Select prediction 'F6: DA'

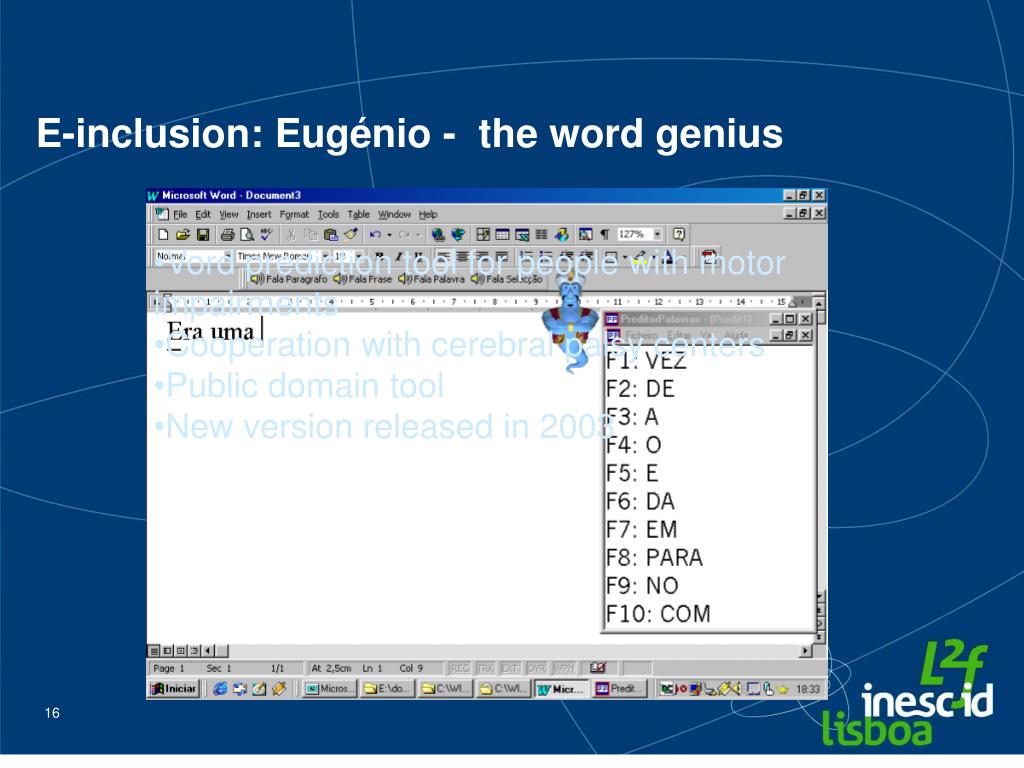click(640, 502)
